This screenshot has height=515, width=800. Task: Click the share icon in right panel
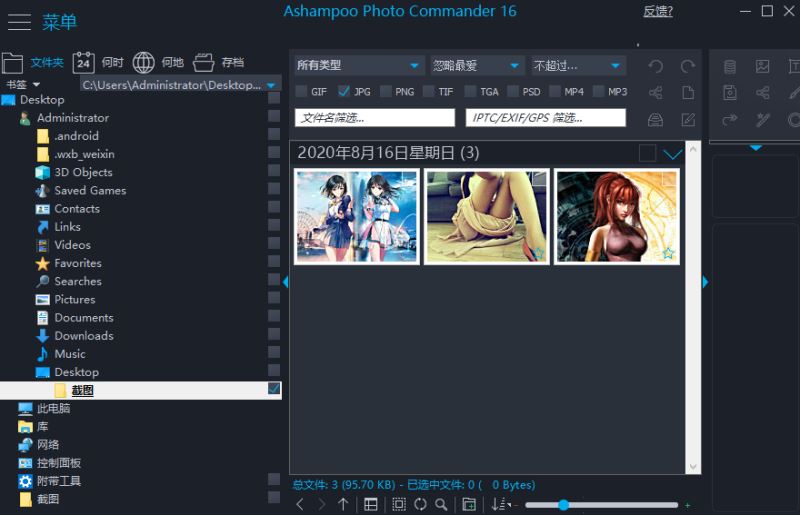(x=762, y=92)
